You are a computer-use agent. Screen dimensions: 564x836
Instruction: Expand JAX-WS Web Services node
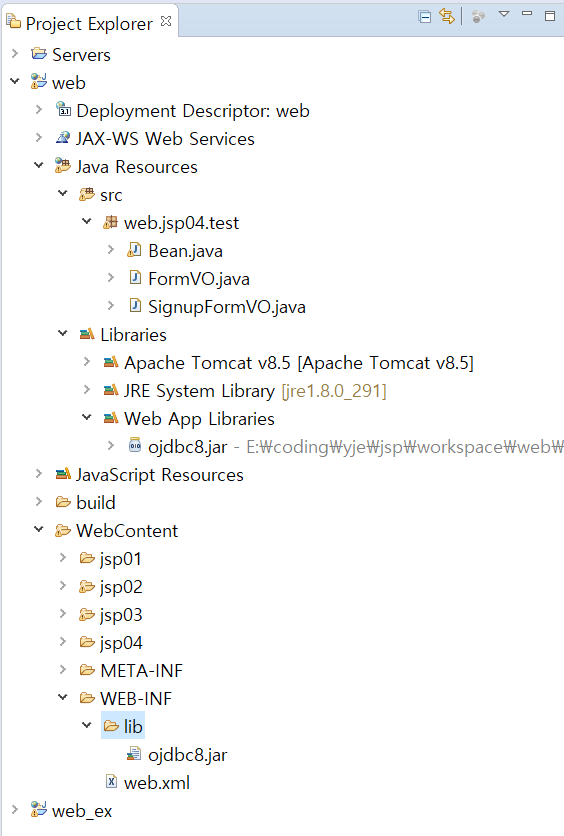pyautogui.click(x=39, y=138)
